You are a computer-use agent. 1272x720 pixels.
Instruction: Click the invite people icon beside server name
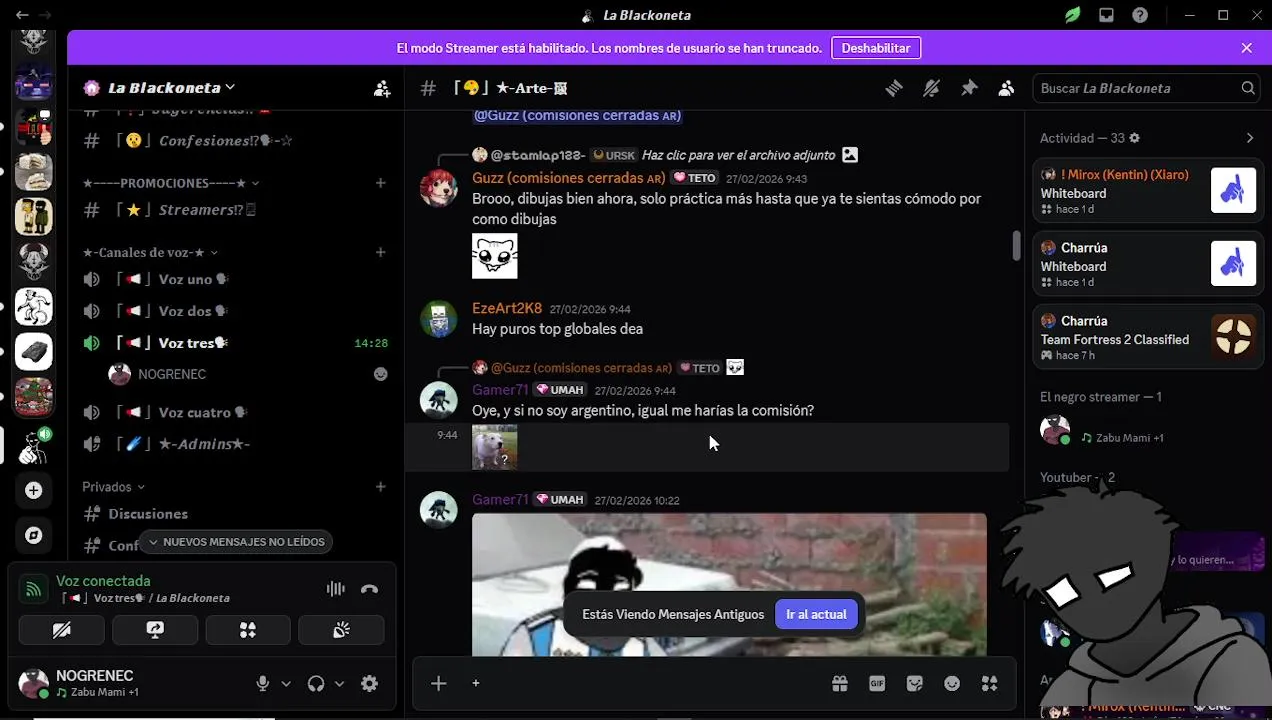(382, 88)
